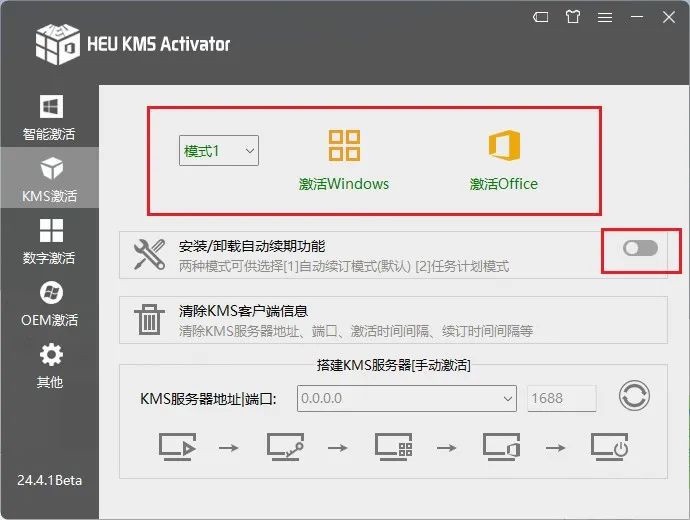Click the activate Windows monitor icon
This screenshot has height=520, width=690.
(x=393, y=447)
